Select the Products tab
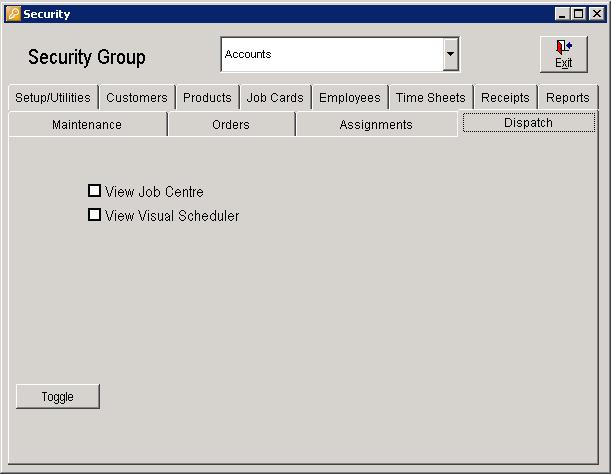 click(207, 98)
